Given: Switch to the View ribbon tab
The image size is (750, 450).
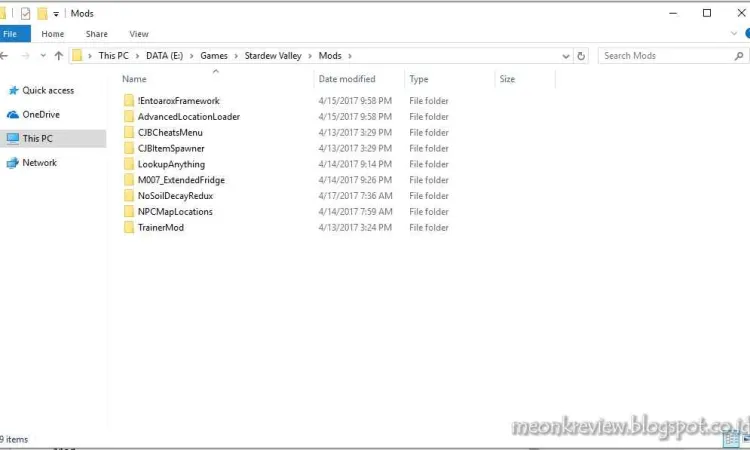Looking at the screenshot, I should pyautogui.click(x=139, y=34).
